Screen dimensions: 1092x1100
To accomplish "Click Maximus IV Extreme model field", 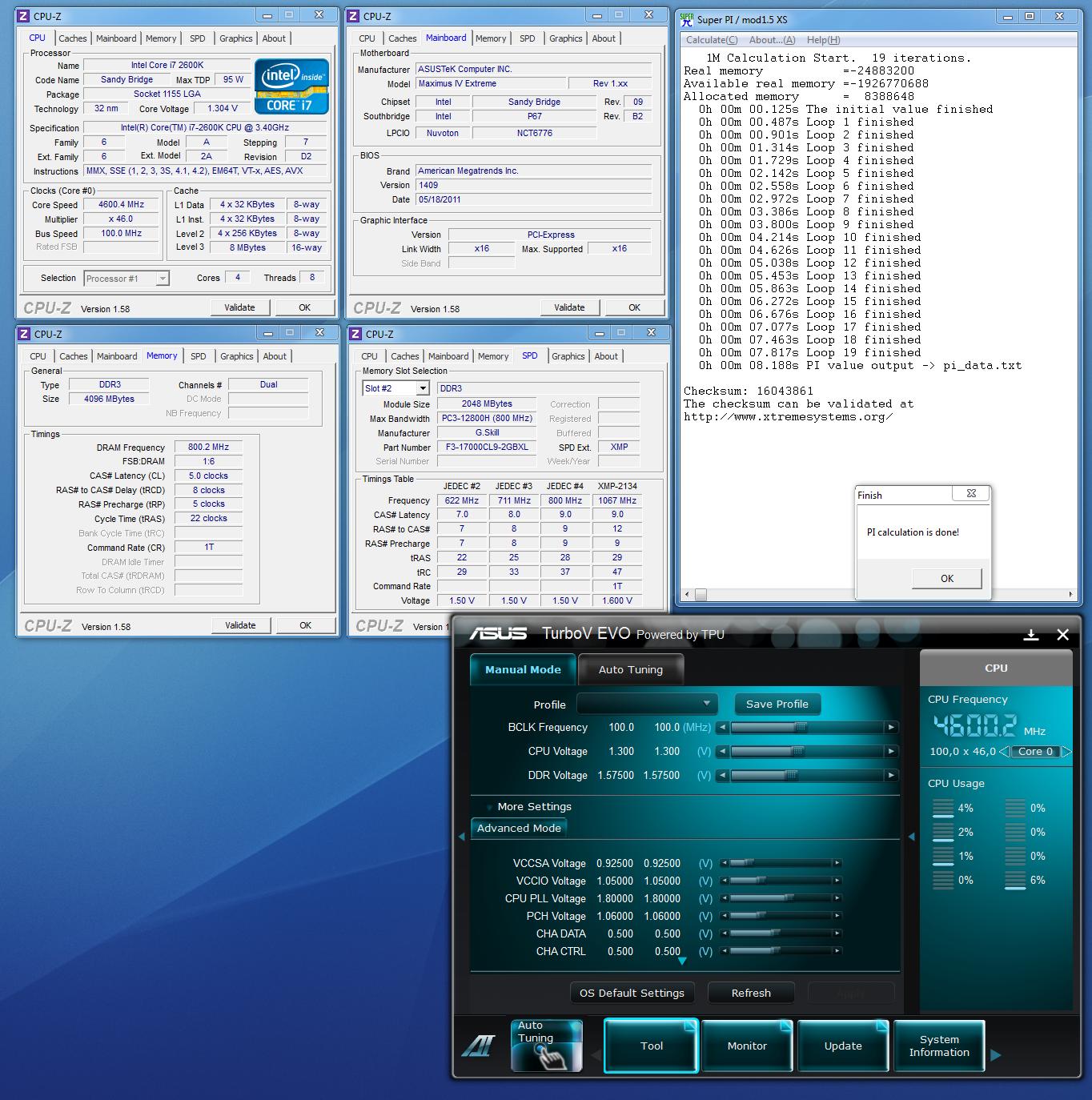I will (491, 84).
